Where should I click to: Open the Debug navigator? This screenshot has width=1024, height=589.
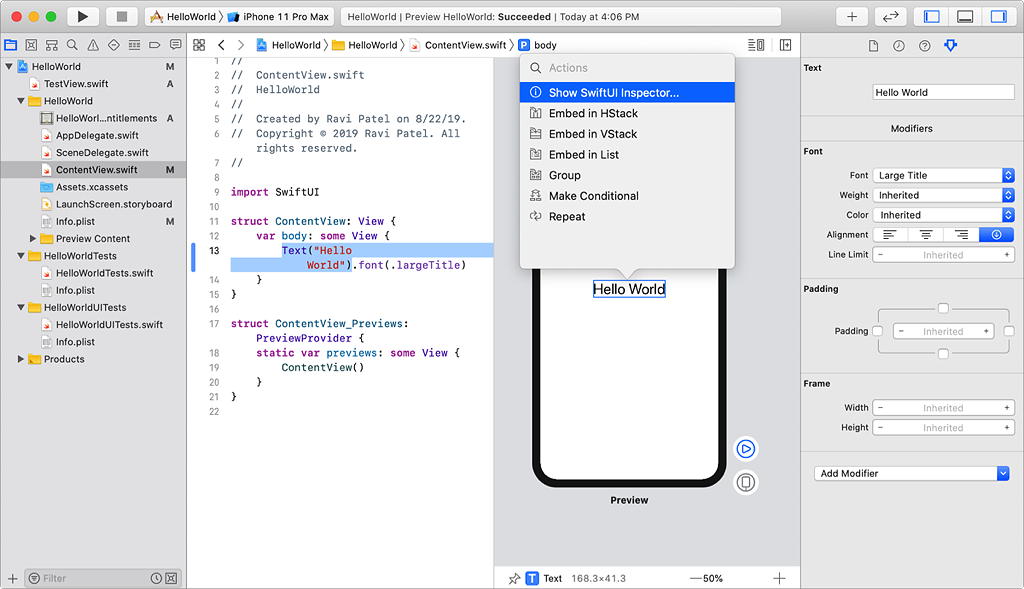coord(135,45)
